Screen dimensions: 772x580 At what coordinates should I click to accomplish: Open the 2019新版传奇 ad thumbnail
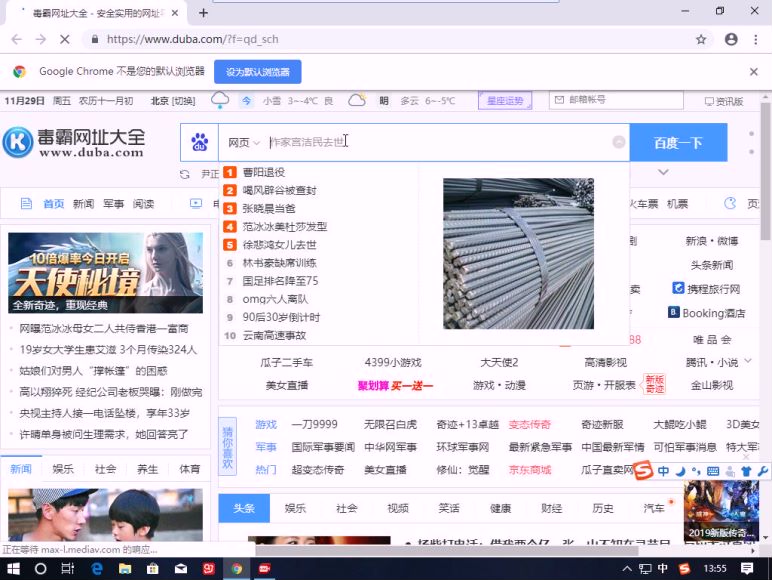click(721, 511)
